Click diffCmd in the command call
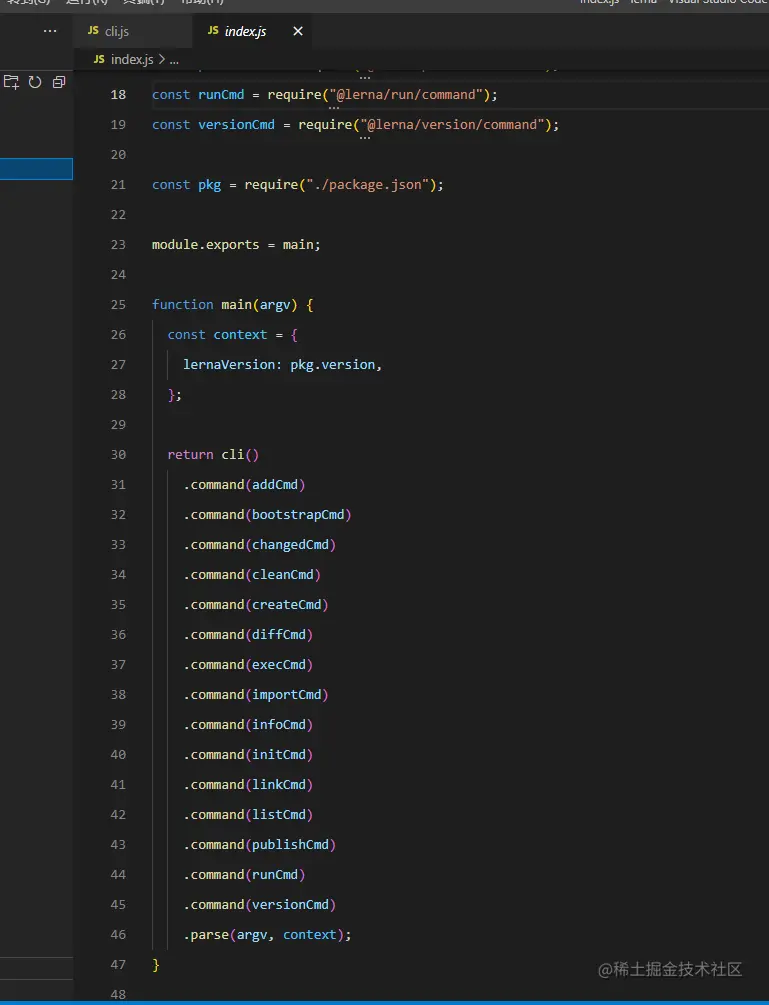This screenshot has width=769, height=1005. (279, 635)
